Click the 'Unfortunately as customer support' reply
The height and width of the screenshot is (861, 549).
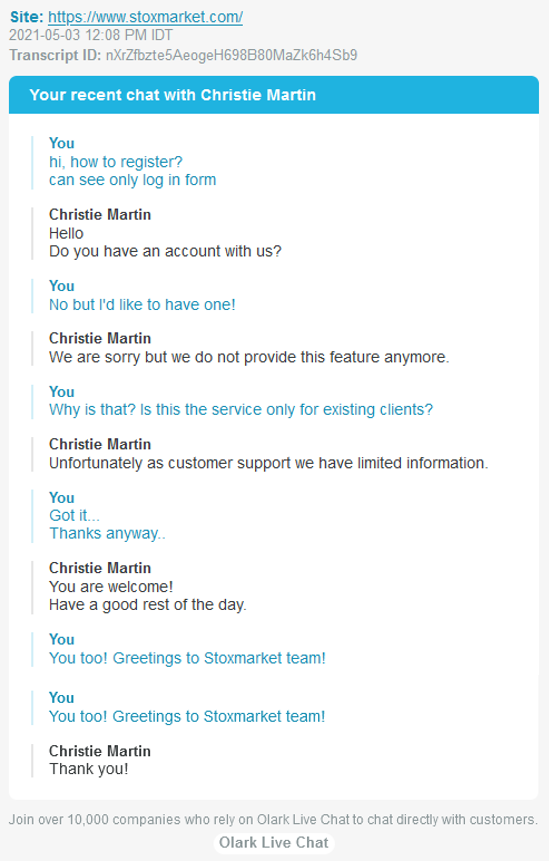[x=268, y=463]
